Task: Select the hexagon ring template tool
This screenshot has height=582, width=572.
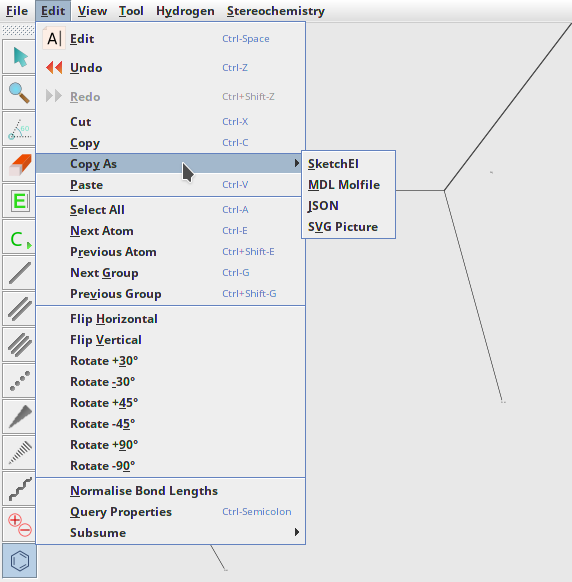Action: point(19,561)
